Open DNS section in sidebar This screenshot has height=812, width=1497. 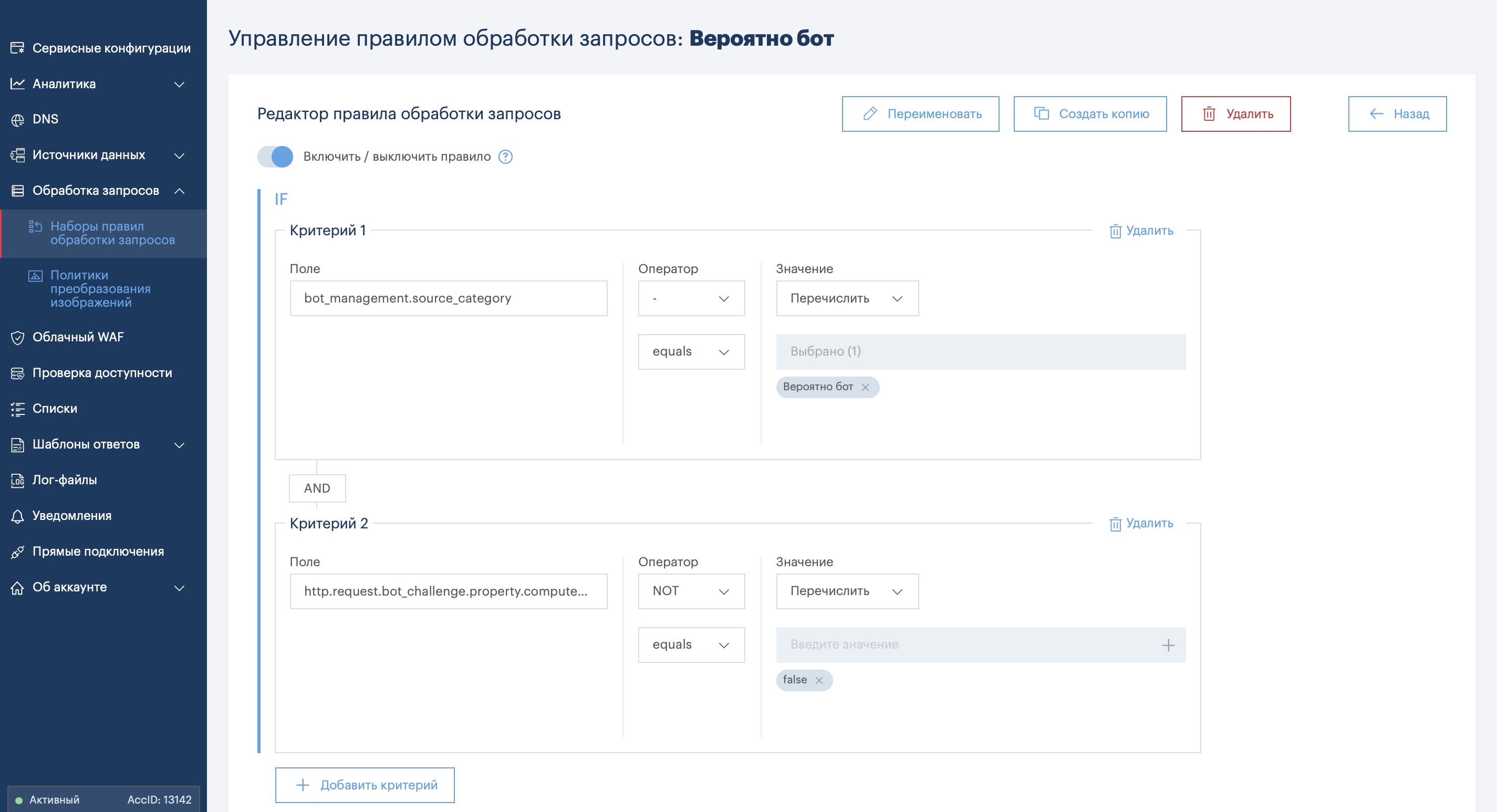coord(45,119)
